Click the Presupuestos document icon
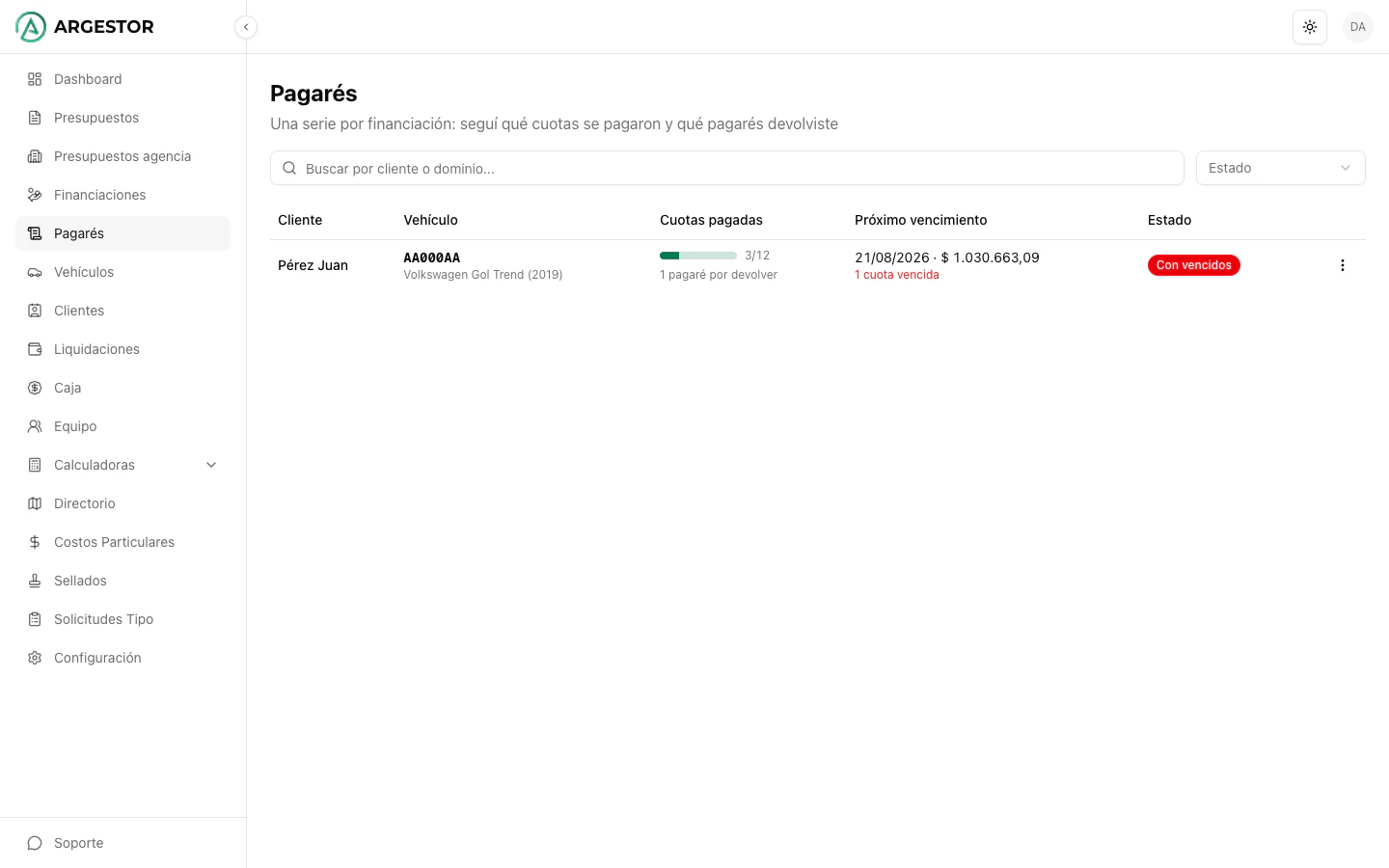The width and height of the screenshot is (1389, 868). (x=35, y=118)
